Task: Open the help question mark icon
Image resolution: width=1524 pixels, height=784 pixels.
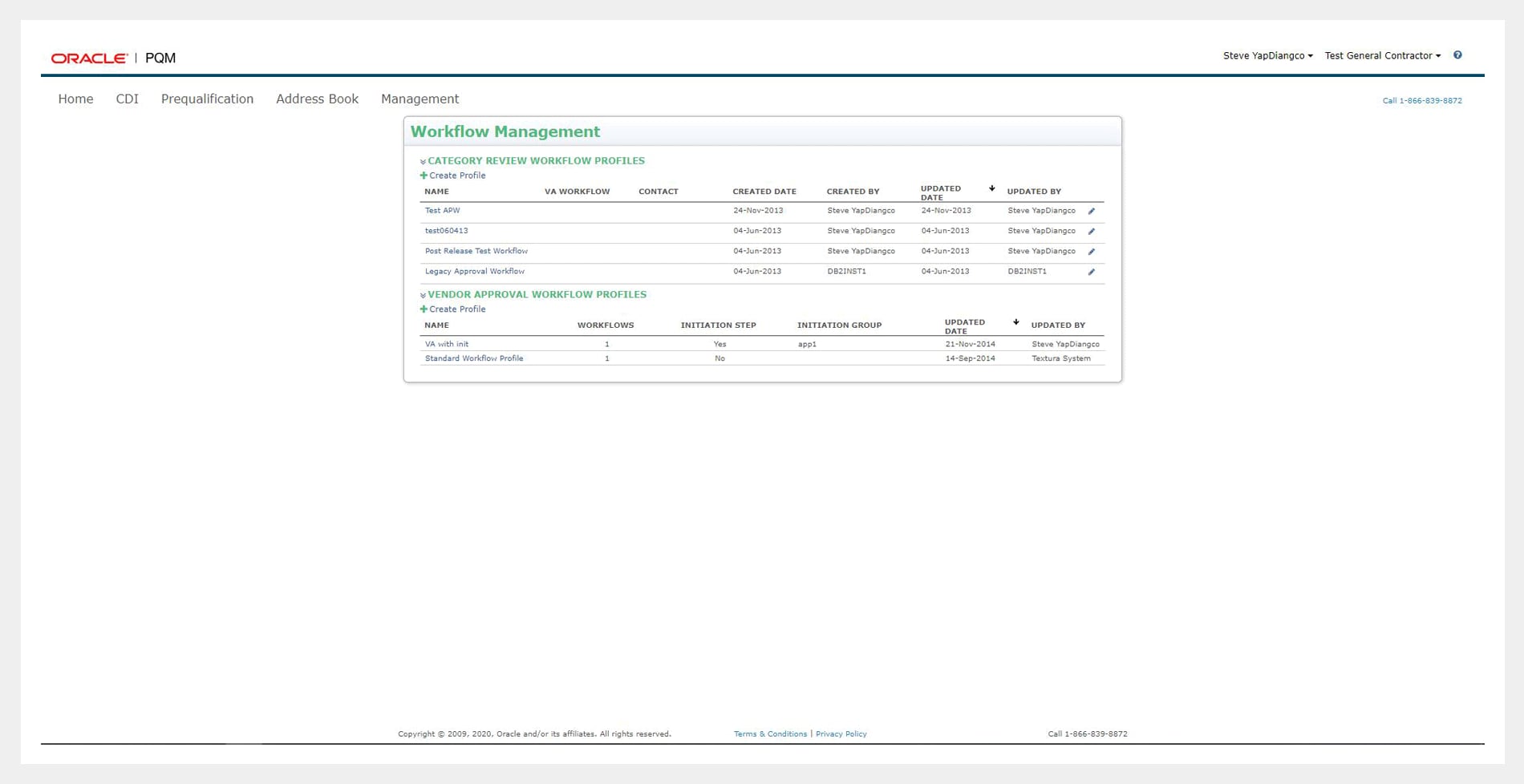Action: pyautogui.click(x=1457, y=55)
